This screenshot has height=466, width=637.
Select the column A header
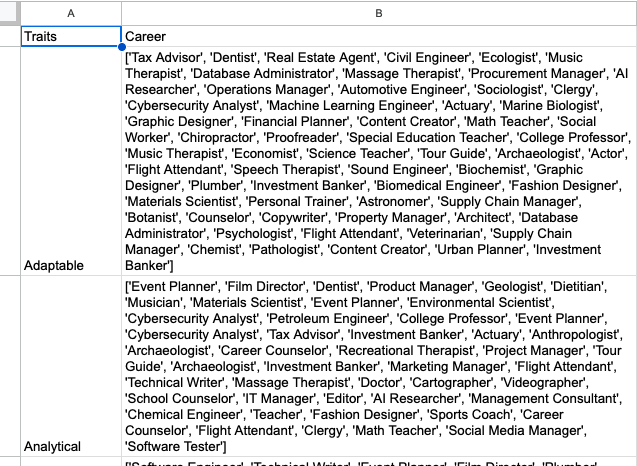pyautogui.click(x=70, y=12)
